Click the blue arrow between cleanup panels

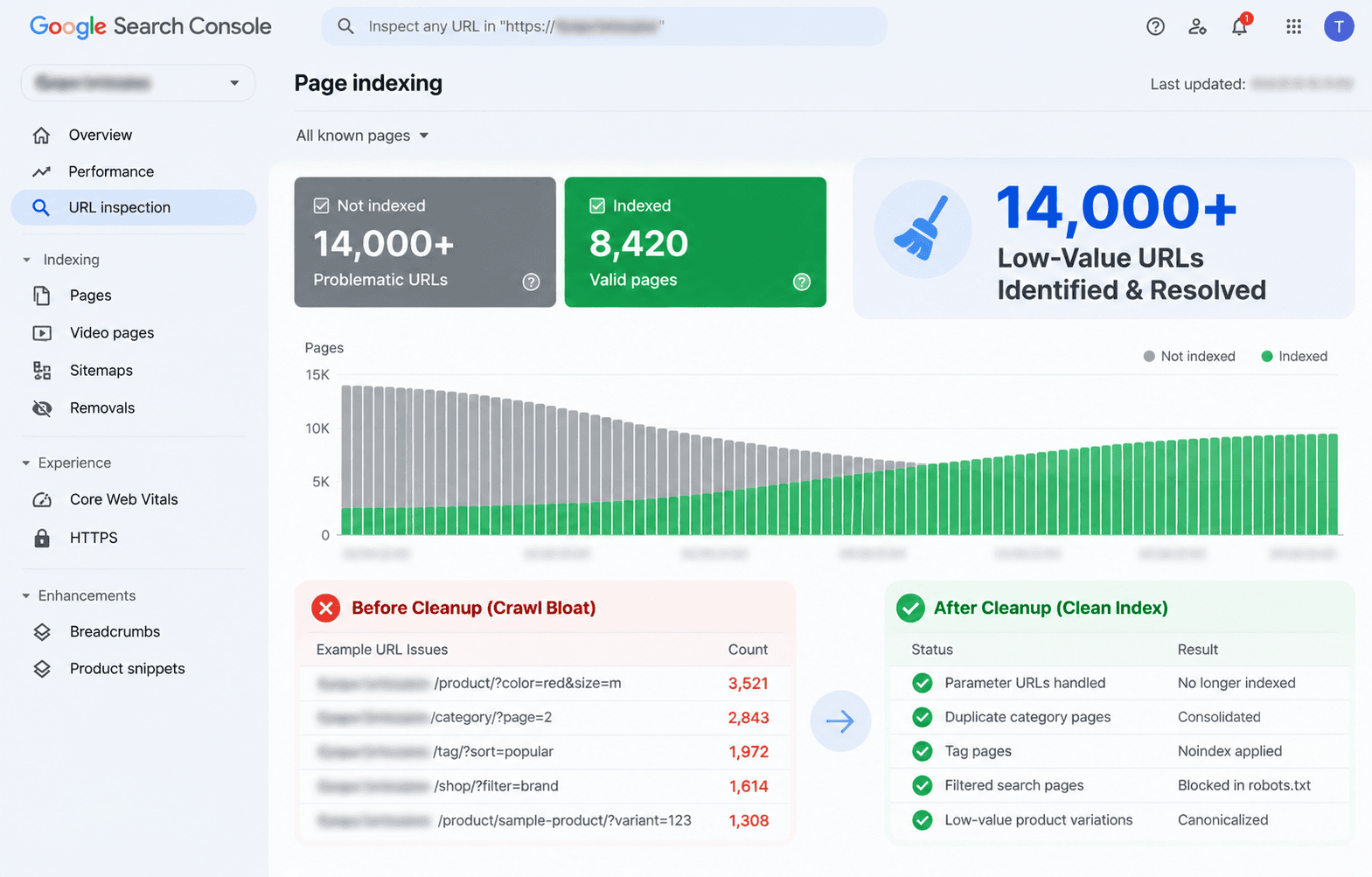(x=840, y=721)
